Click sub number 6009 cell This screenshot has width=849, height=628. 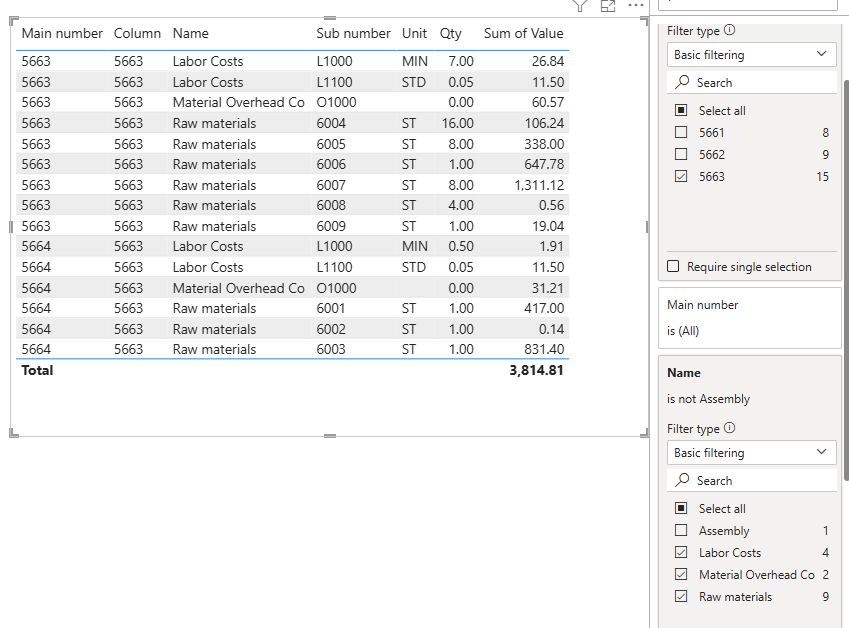(x=331, y=226)
